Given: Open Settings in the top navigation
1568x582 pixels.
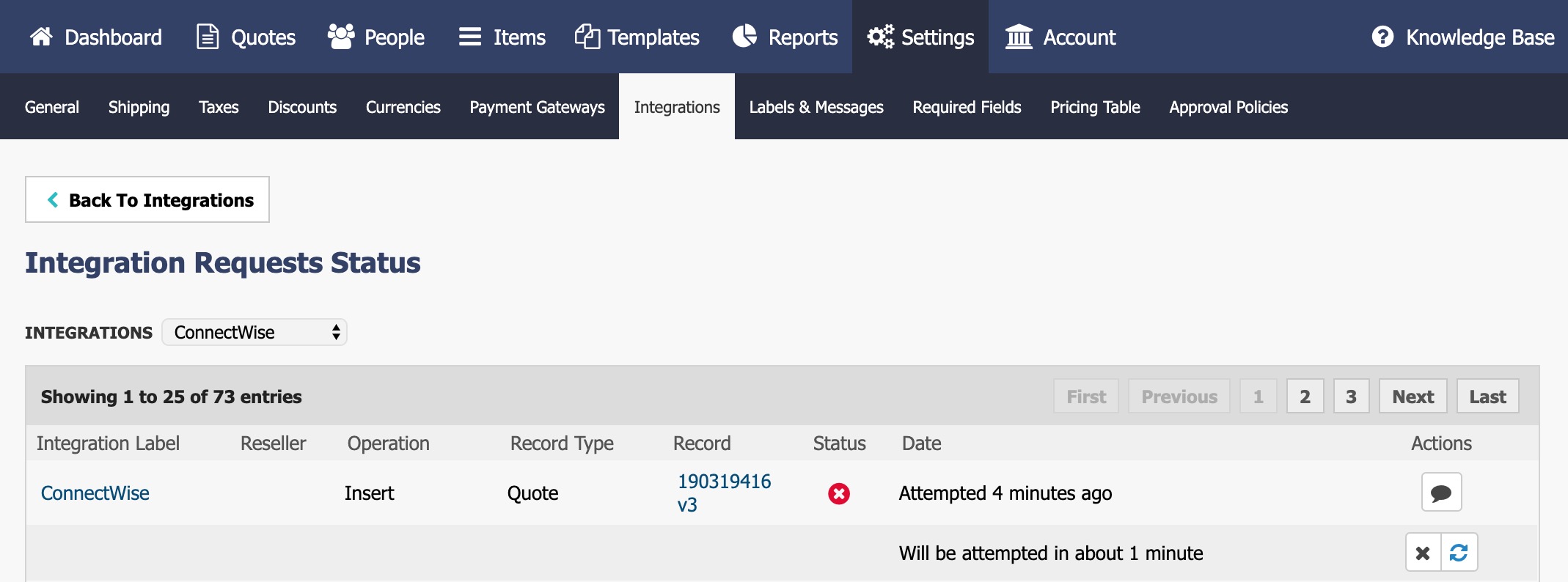Looking at the screenshot, I should pos(920,37).
